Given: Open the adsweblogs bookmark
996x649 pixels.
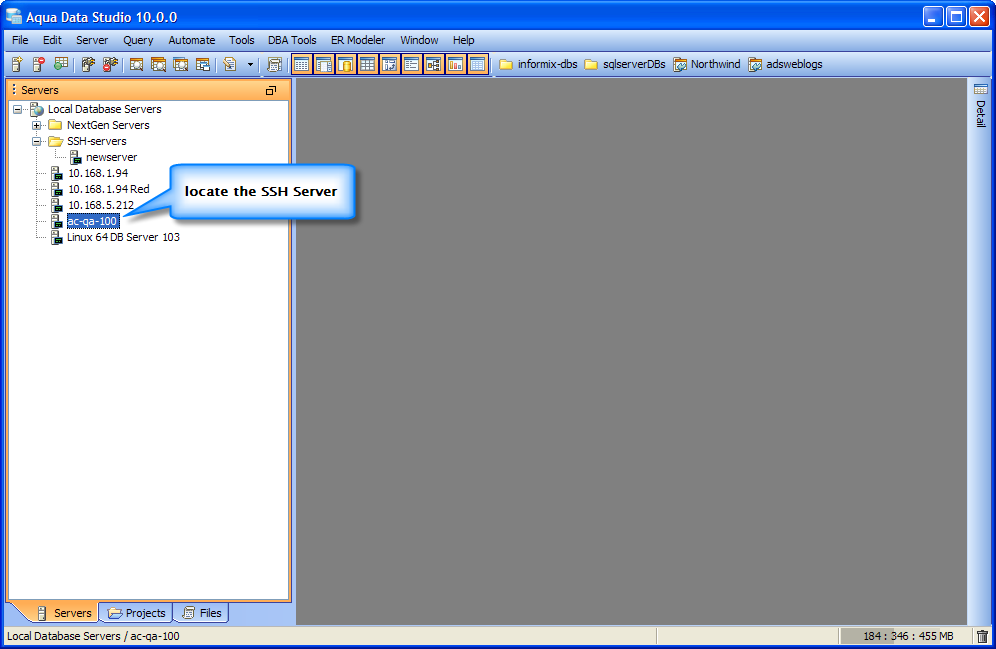Looking at the screenshot, I should coord(786,64).
